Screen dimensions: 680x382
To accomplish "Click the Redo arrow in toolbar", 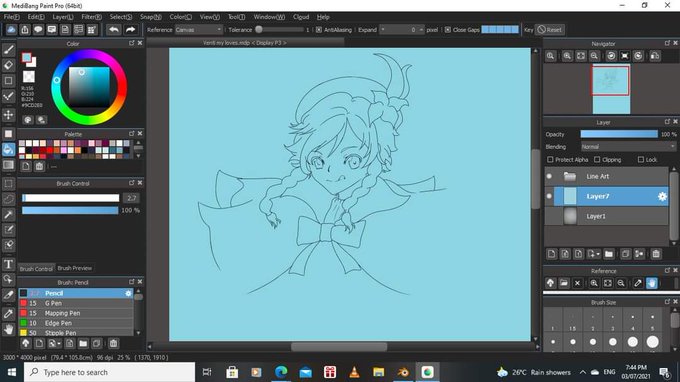I will pos(130,29).
